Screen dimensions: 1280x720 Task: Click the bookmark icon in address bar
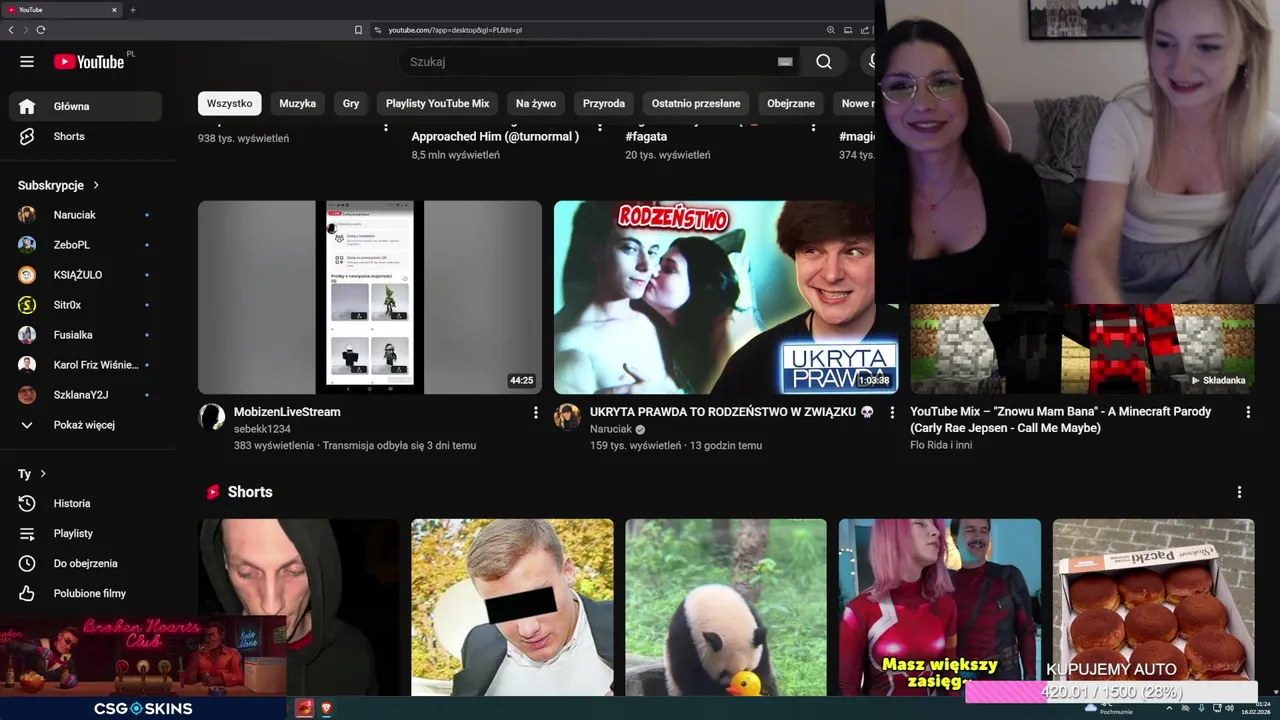tap(358, 30)
